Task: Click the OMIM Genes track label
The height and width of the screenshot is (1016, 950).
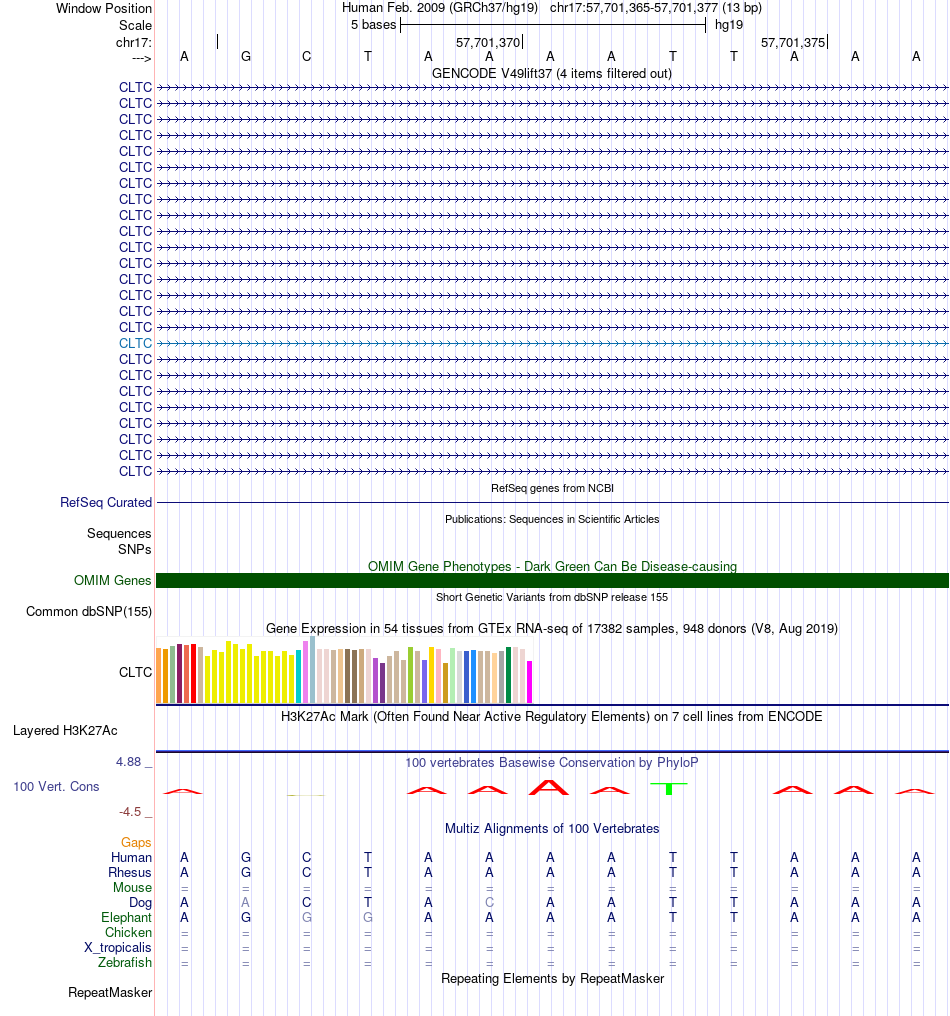Action: [113, 581]
